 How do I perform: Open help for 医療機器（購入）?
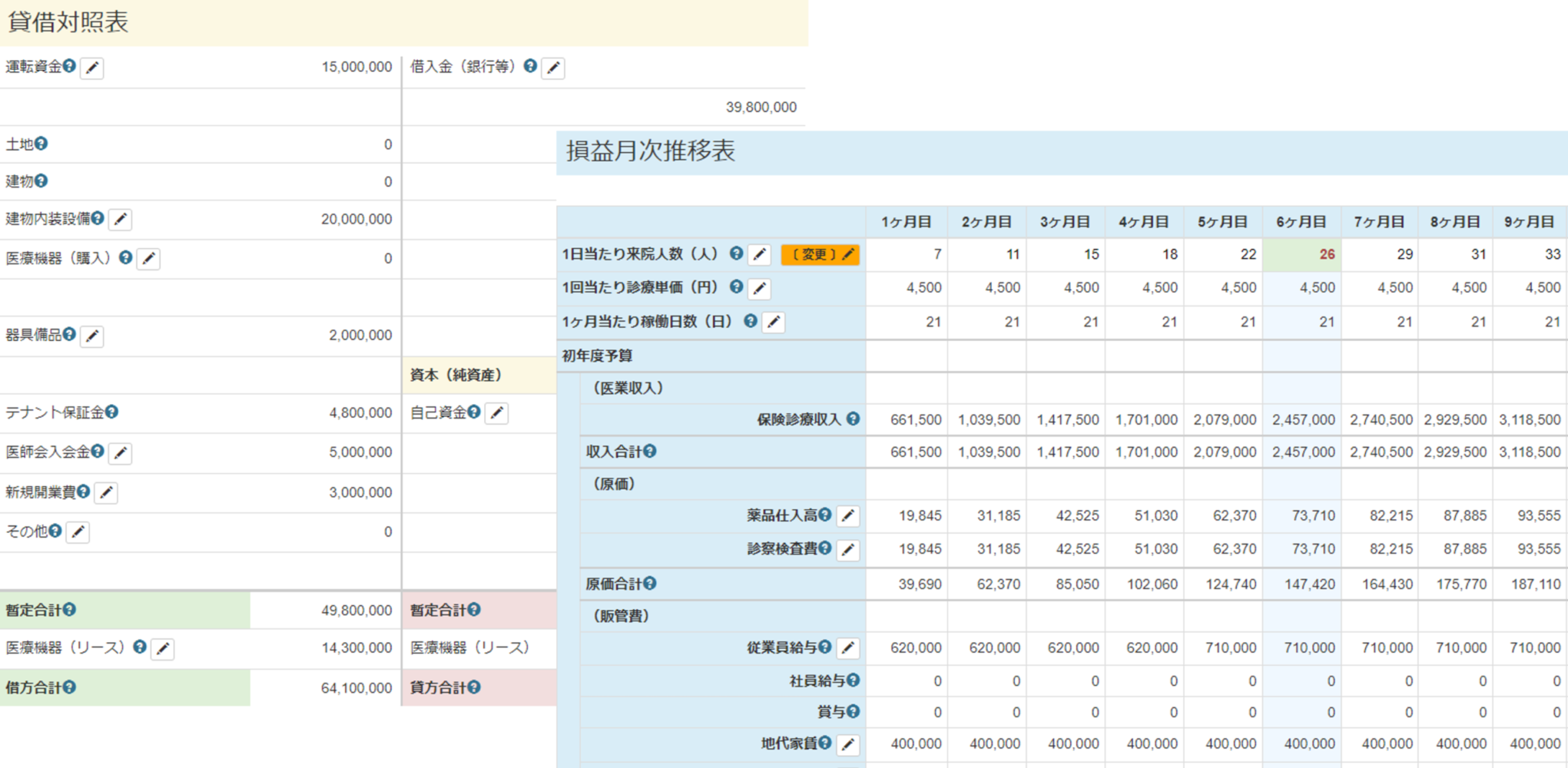point(125,257)
